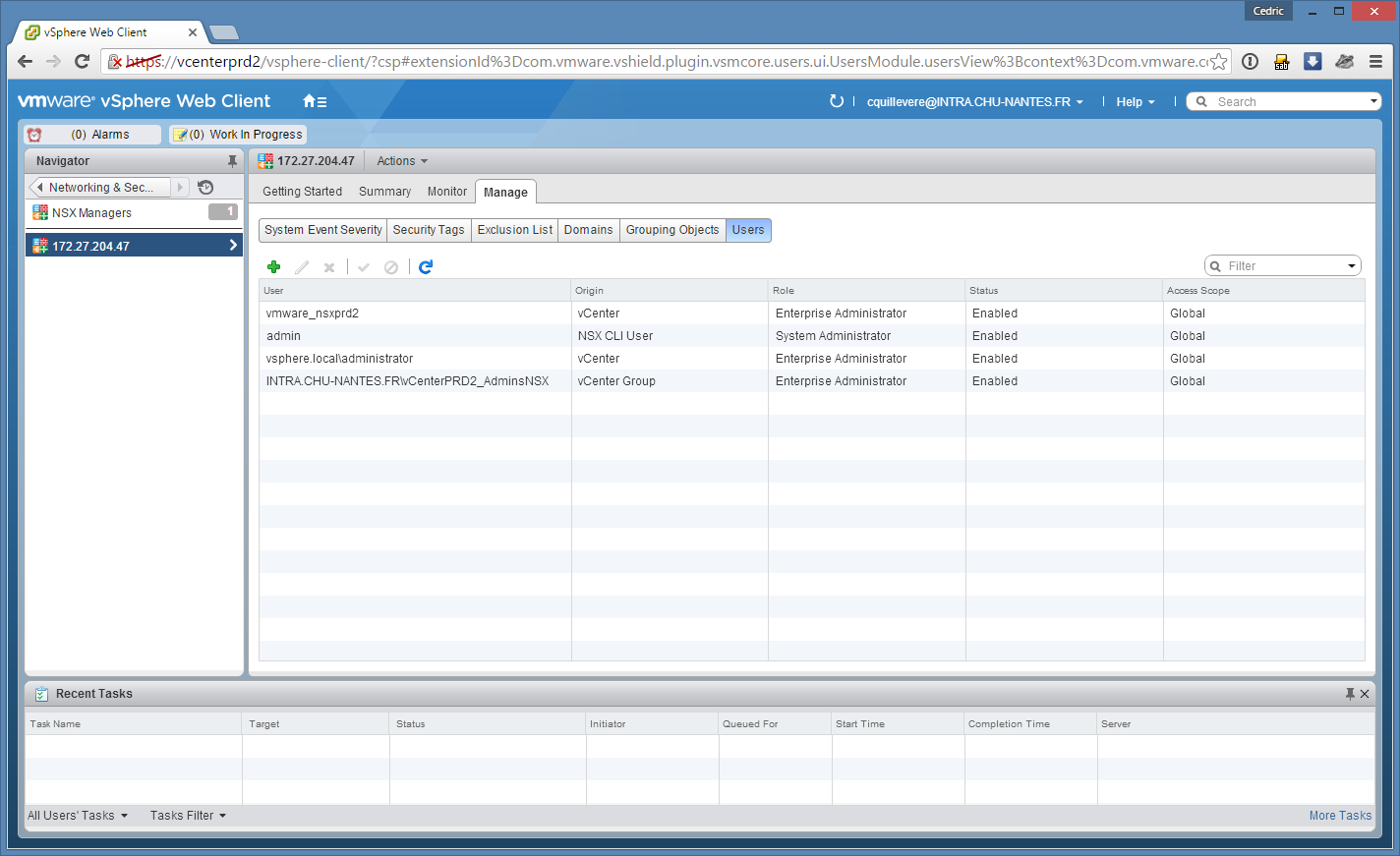The height and width of the screenshot is (856, 1400).
Task: Close the Recent Tasks panel
Action: [1365, 694]
